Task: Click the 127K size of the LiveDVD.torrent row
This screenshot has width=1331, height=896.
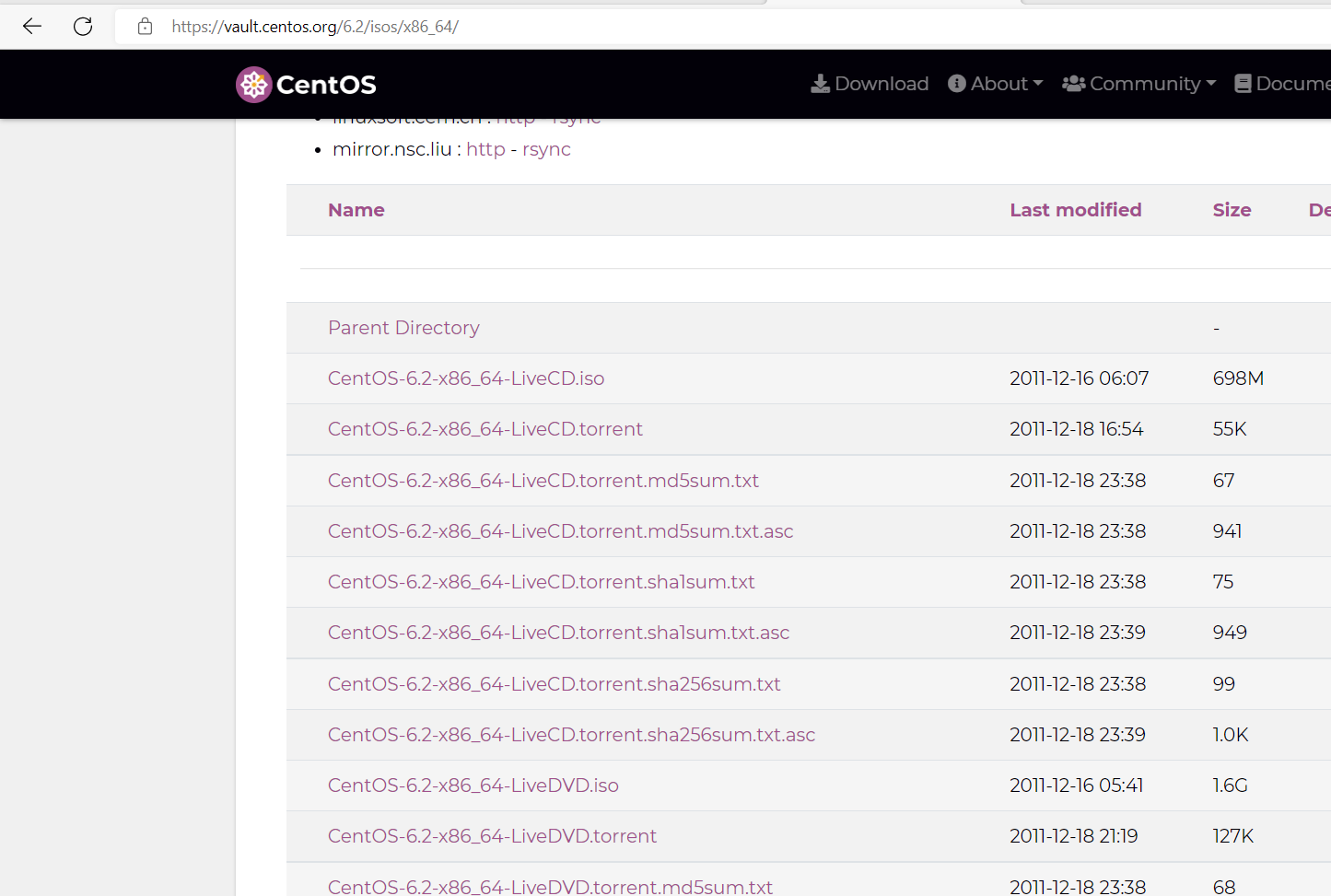Action: point(1233,836)
